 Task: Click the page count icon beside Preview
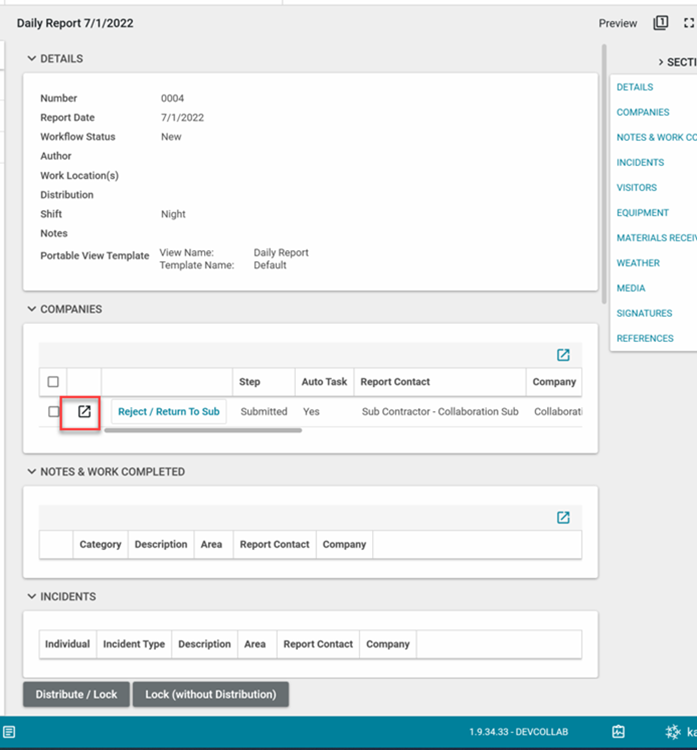pyautogui.click(x=660, y=23)
